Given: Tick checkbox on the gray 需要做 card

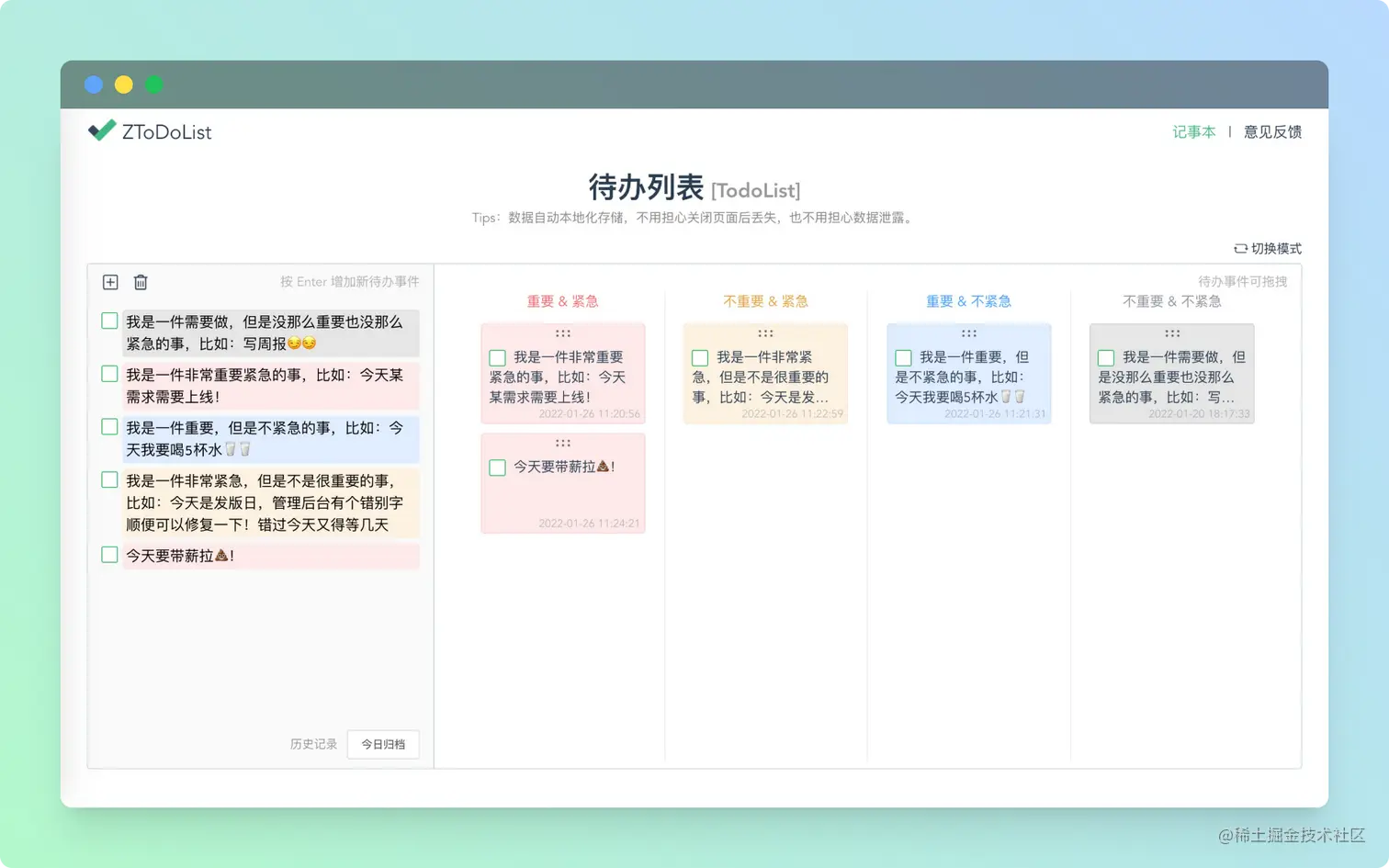Looking at the screenshot, I should pyautogui.click(x=1106, y=357).
